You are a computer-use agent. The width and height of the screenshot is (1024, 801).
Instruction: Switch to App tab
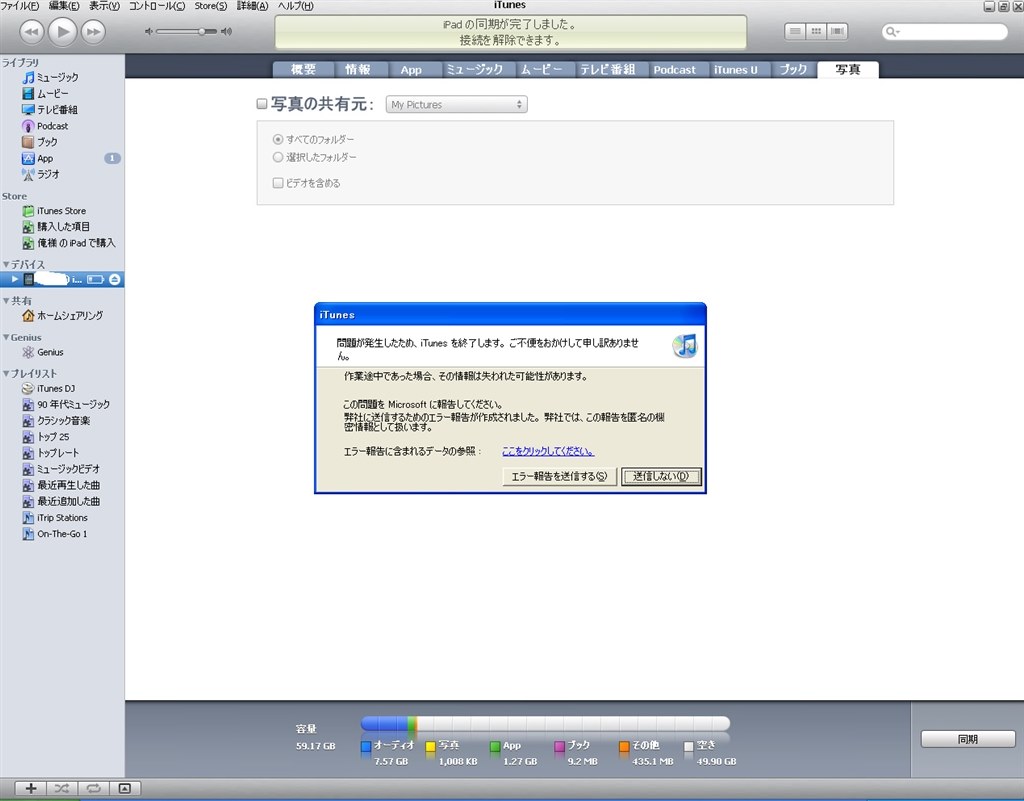[x=411, y=70]
